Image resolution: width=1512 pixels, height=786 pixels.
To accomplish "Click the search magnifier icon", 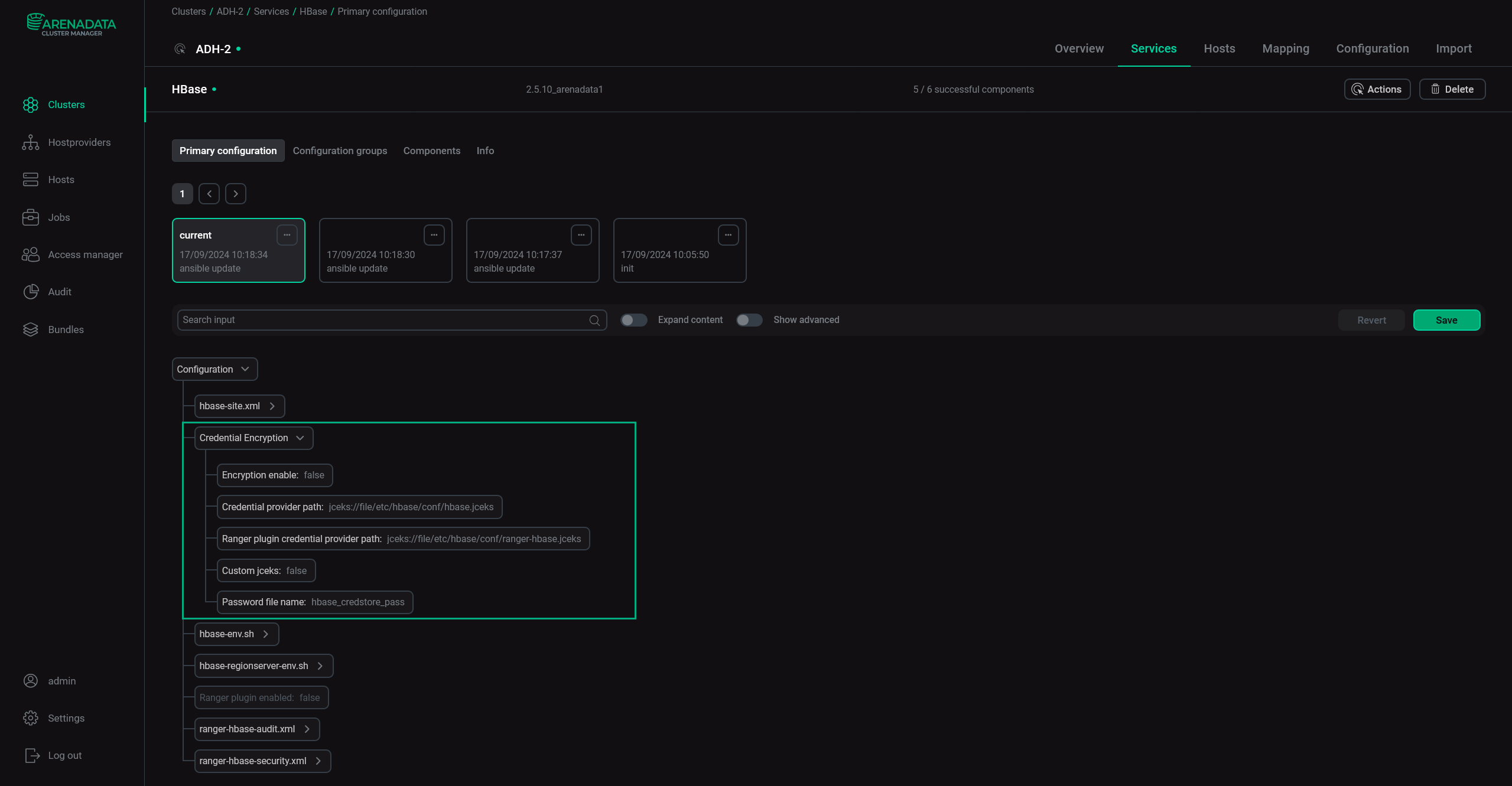I will (594, 320).
